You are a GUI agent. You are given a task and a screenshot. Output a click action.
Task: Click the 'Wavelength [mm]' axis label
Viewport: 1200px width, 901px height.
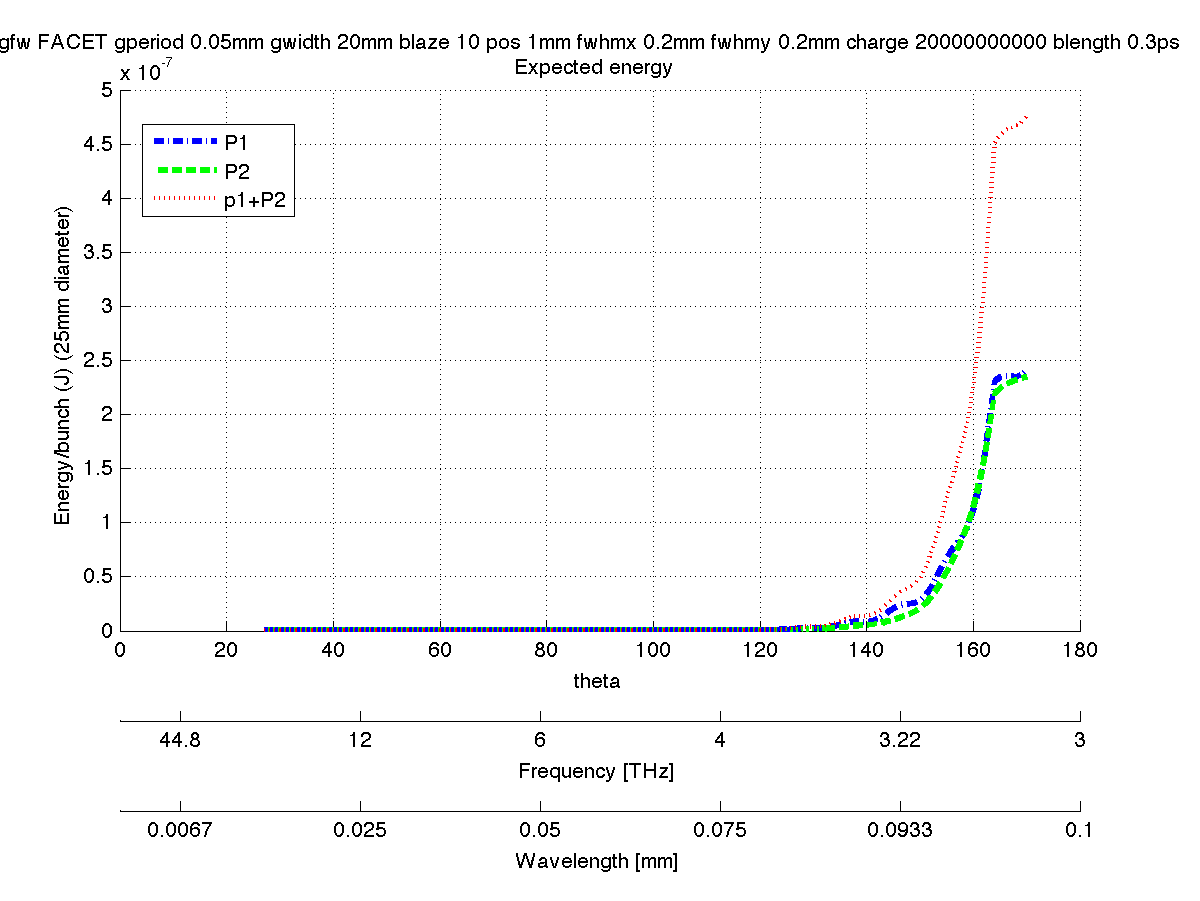tap(596, 861)
